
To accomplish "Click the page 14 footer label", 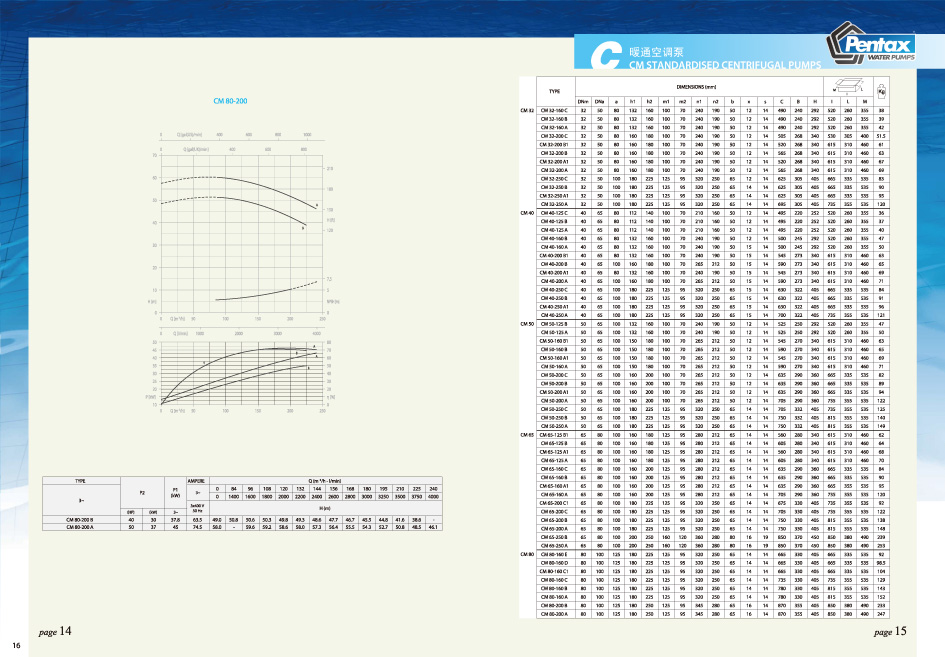I will [x=56, y=632].
